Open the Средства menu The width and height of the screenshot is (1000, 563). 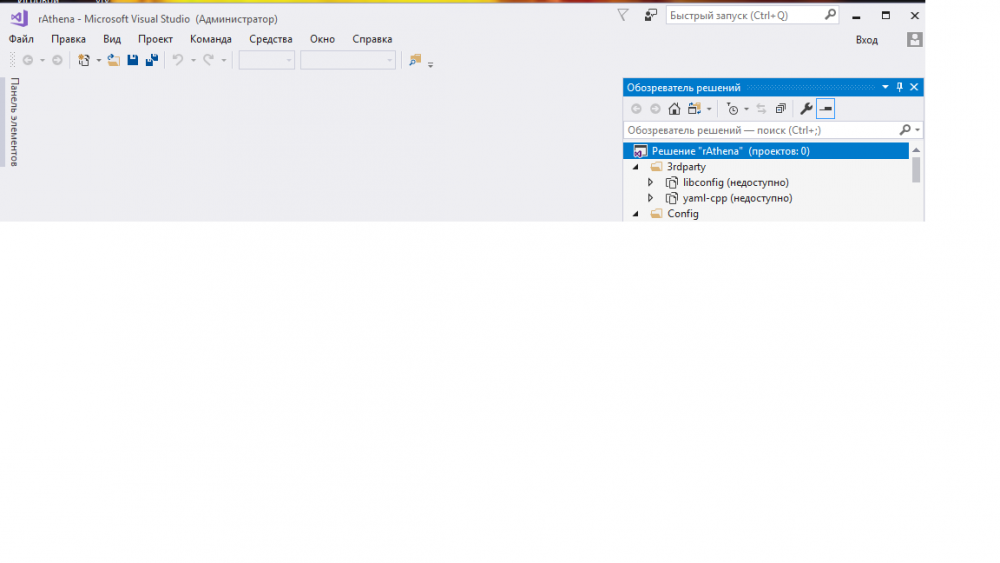click(270, 39)
